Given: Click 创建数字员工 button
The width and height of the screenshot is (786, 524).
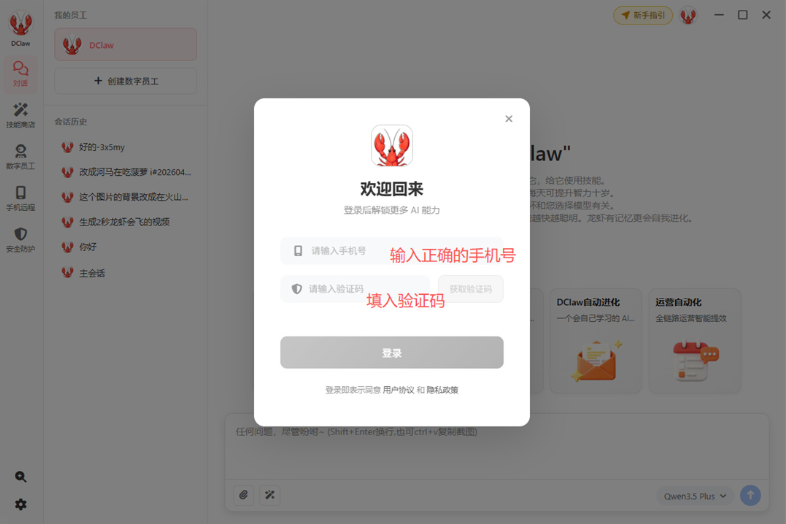Looking at the screenshot, I should [x=125, y=81].
